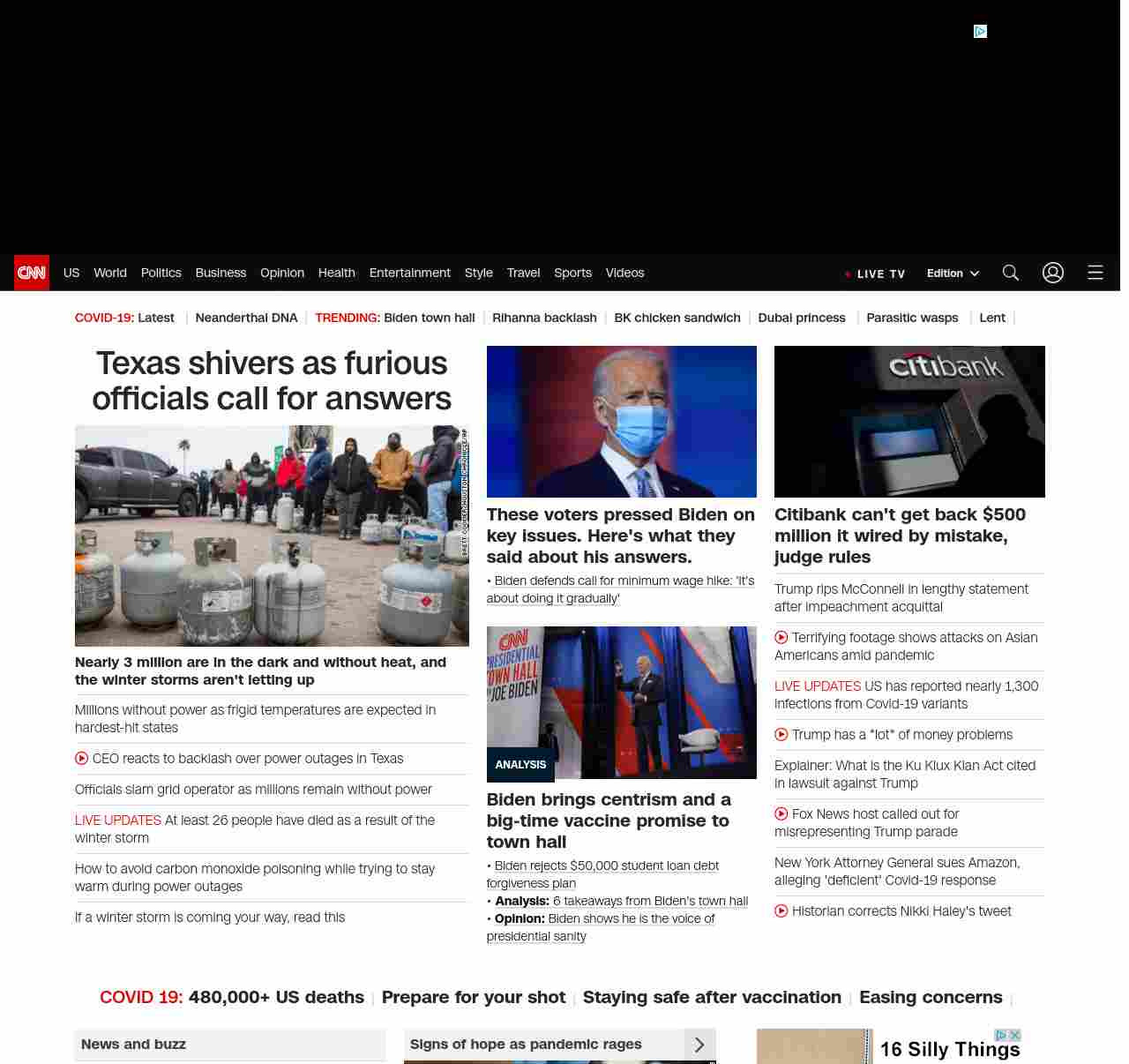Click the AdChoices icon in top banner
This screenshot has width=1129, height=1064.
coord(980,32)
